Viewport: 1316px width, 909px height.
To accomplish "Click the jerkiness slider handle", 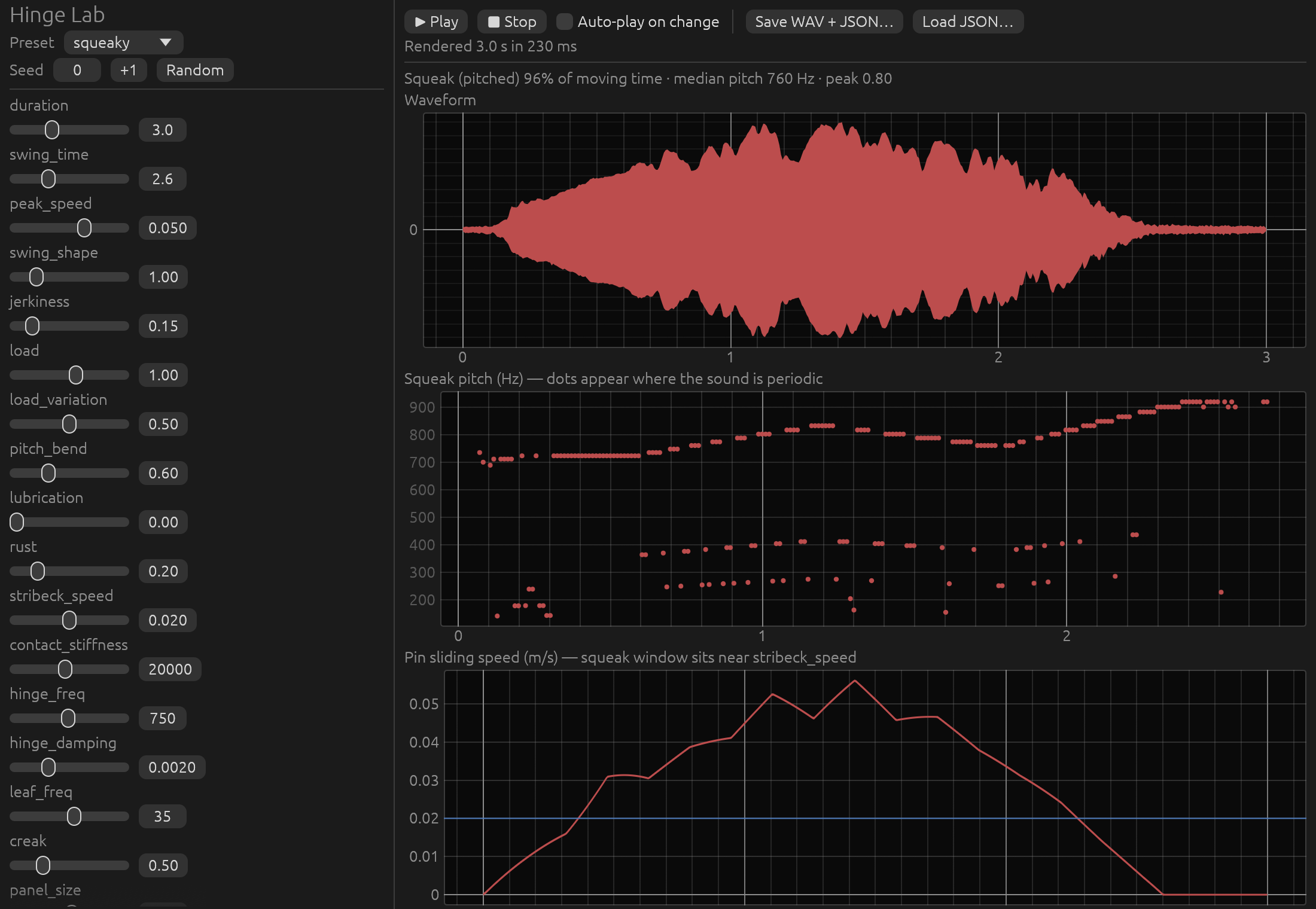I will 32,326.
